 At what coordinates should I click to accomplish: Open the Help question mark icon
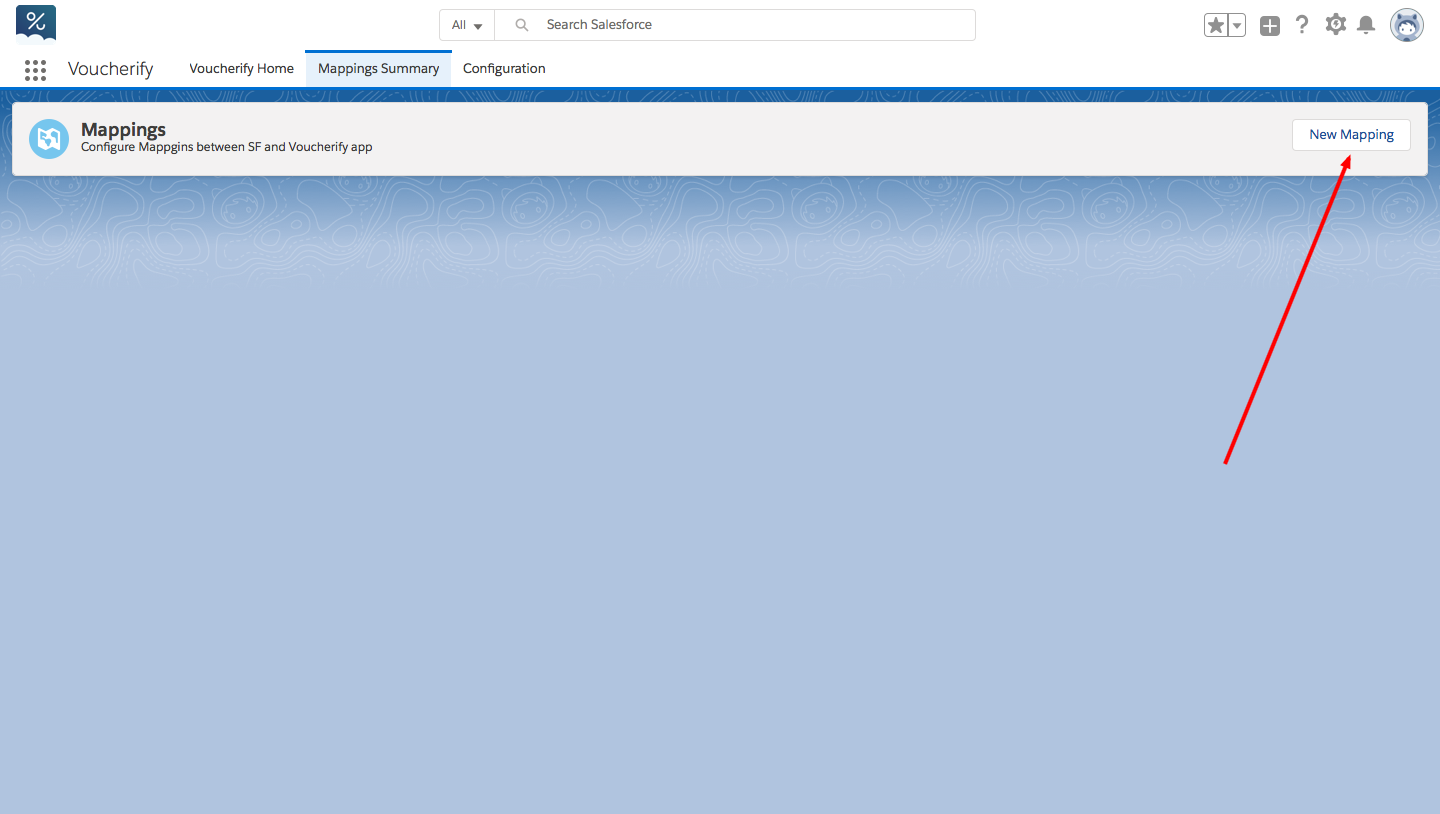pos(1302,25)
